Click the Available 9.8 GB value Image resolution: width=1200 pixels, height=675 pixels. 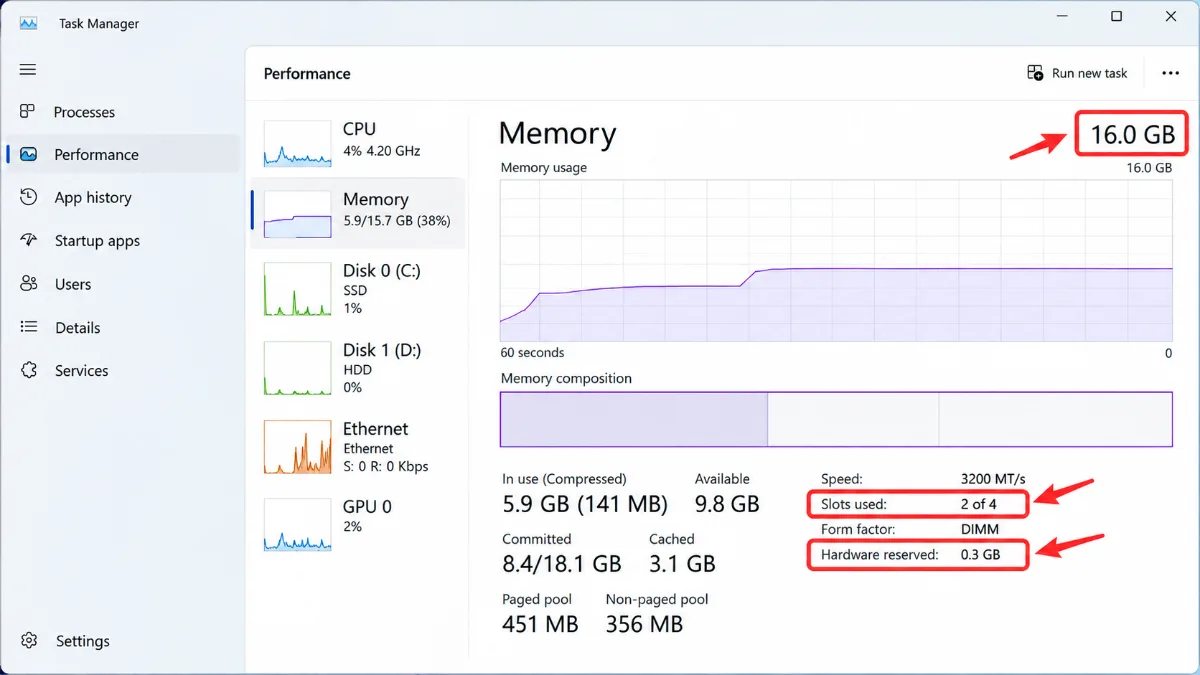click(x=727, y=504)
